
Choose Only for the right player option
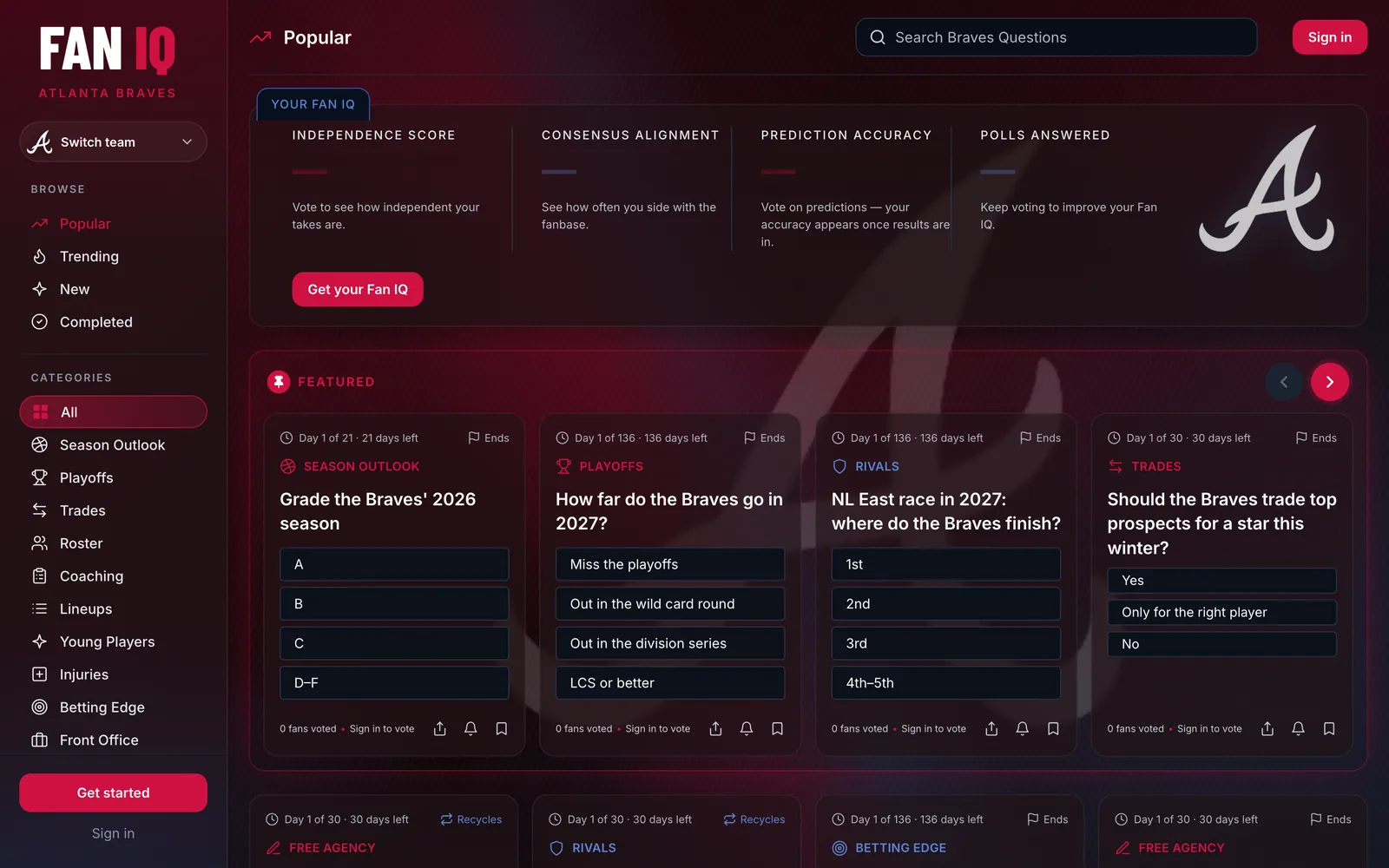pyautogui.click(x=1222, y=612)
